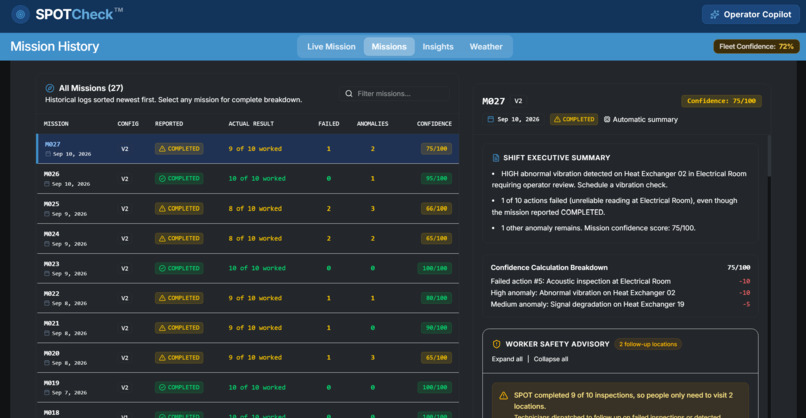Click 'Medium anomaly: Signal degradation' line
806x418 pixels.
coord(587,304)
